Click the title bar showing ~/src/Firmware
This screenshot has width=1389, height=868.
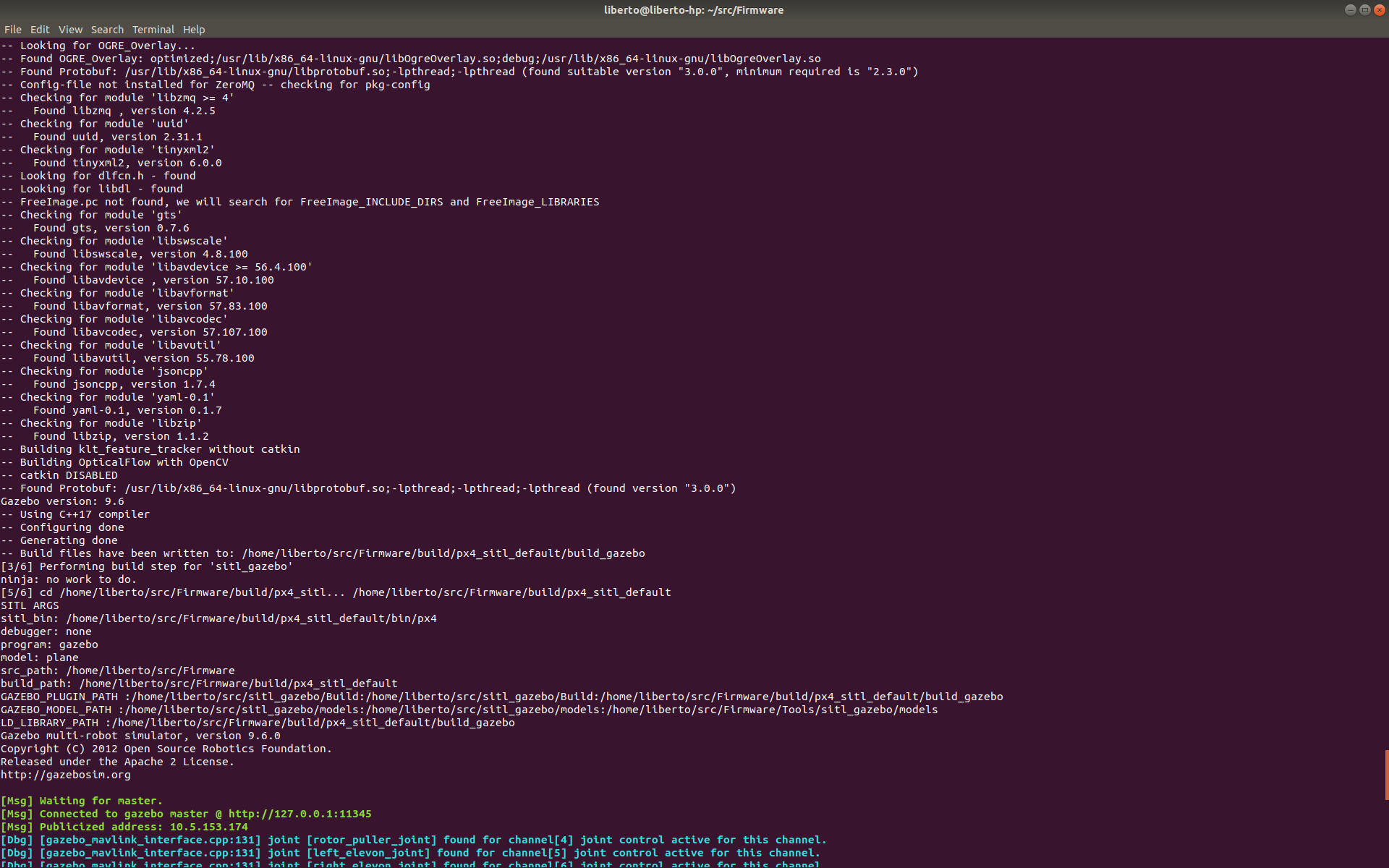tap(694, 9)
